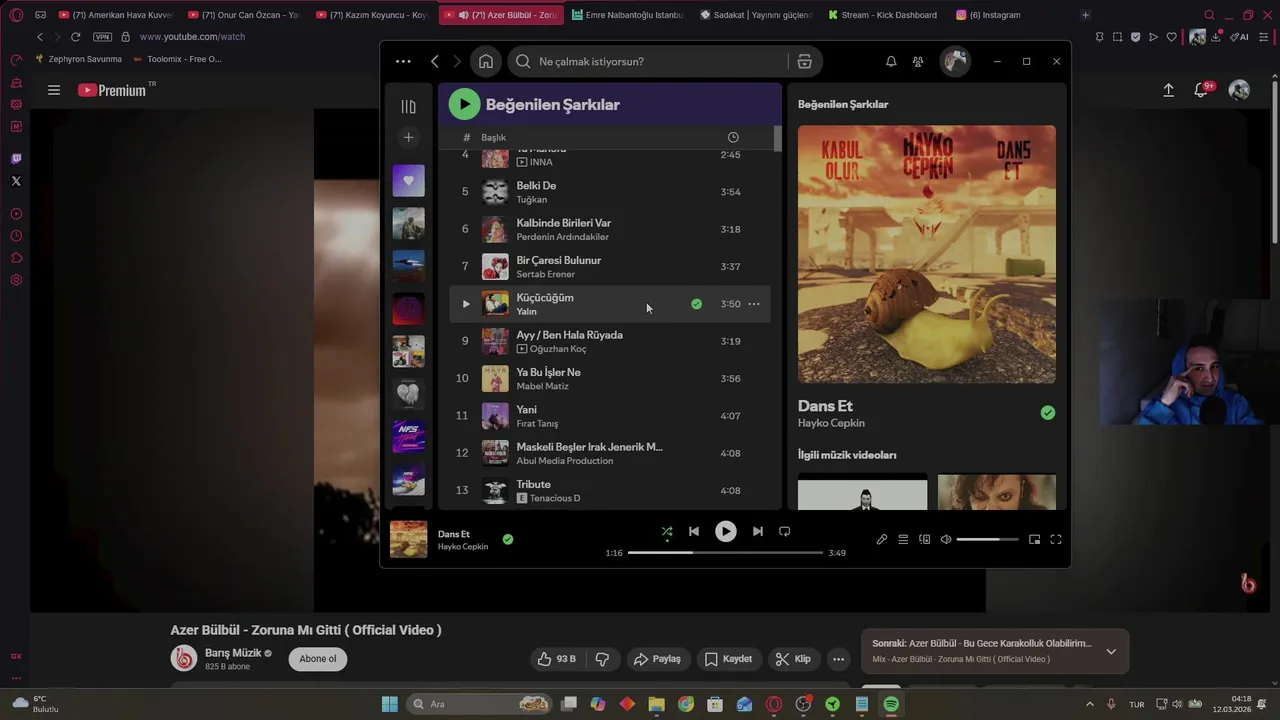The height and width of the screenshot is (720, 1280).
Task: Expand Your Library sidebar in Spotify
Action: 408,106
